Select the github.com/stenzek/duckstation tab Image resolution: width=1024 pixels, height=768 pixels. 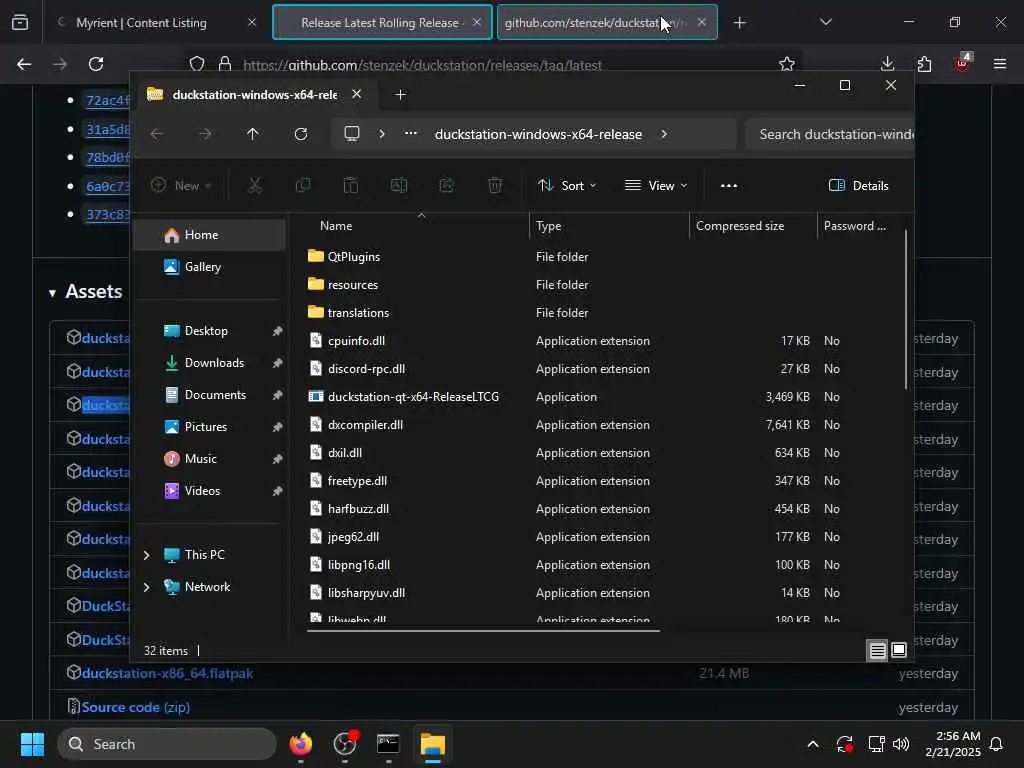click(593, 23)
